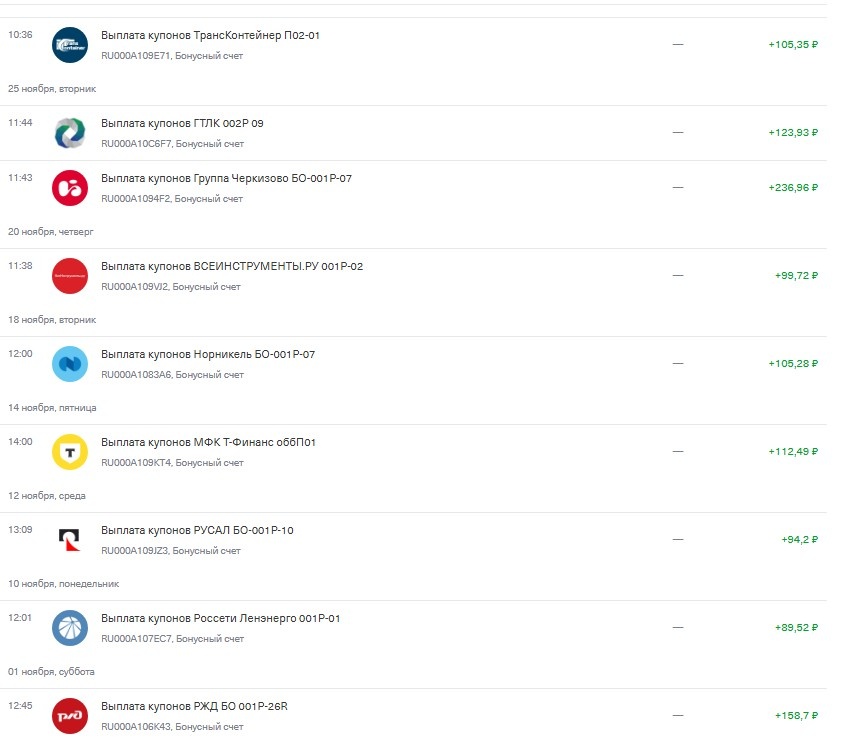
Task: Open the Группа Черкизово logo icon
Action: click(70, 188)
